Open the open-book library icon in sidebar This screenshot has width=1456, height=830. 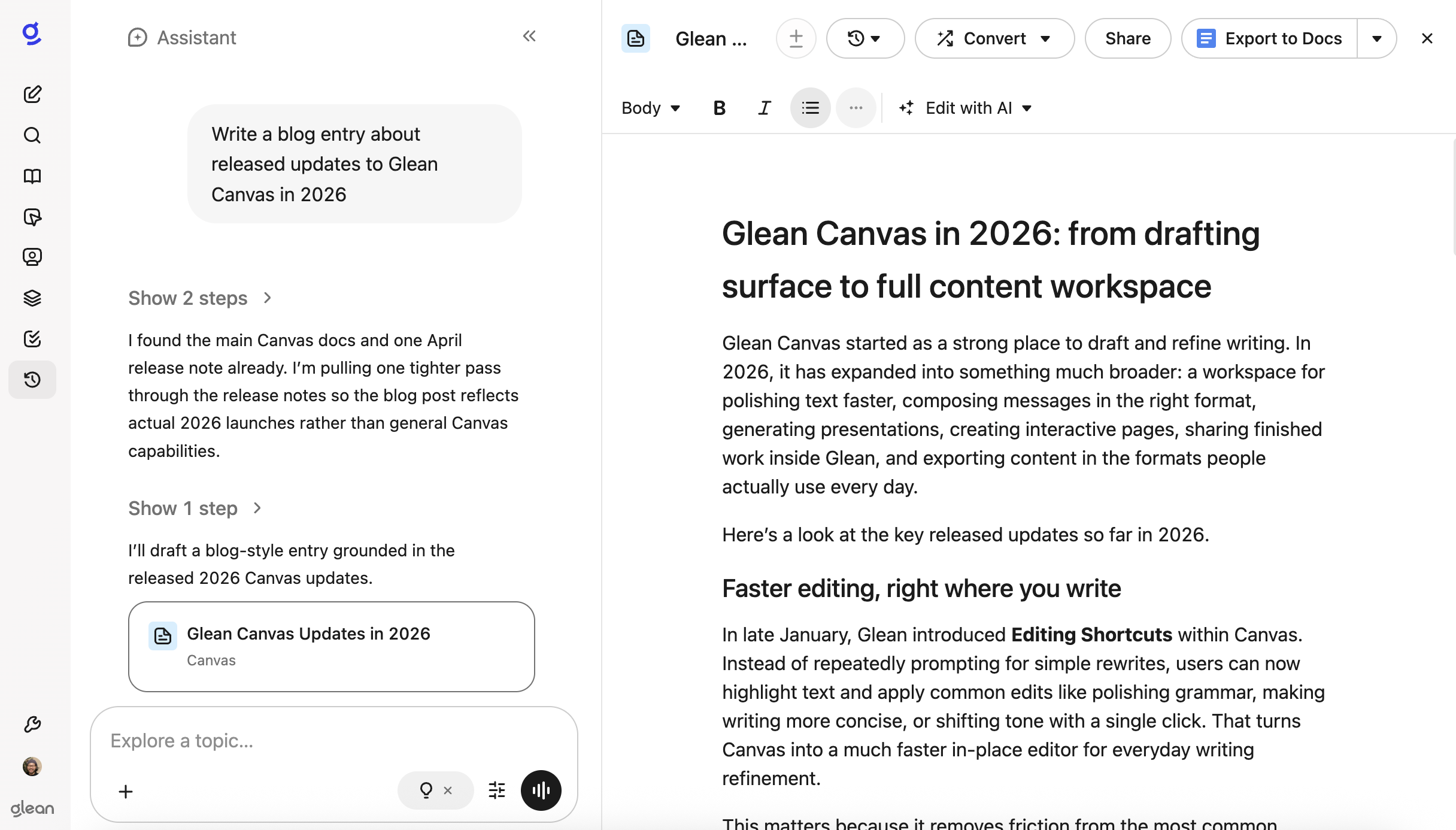click(x=32, y=176)
